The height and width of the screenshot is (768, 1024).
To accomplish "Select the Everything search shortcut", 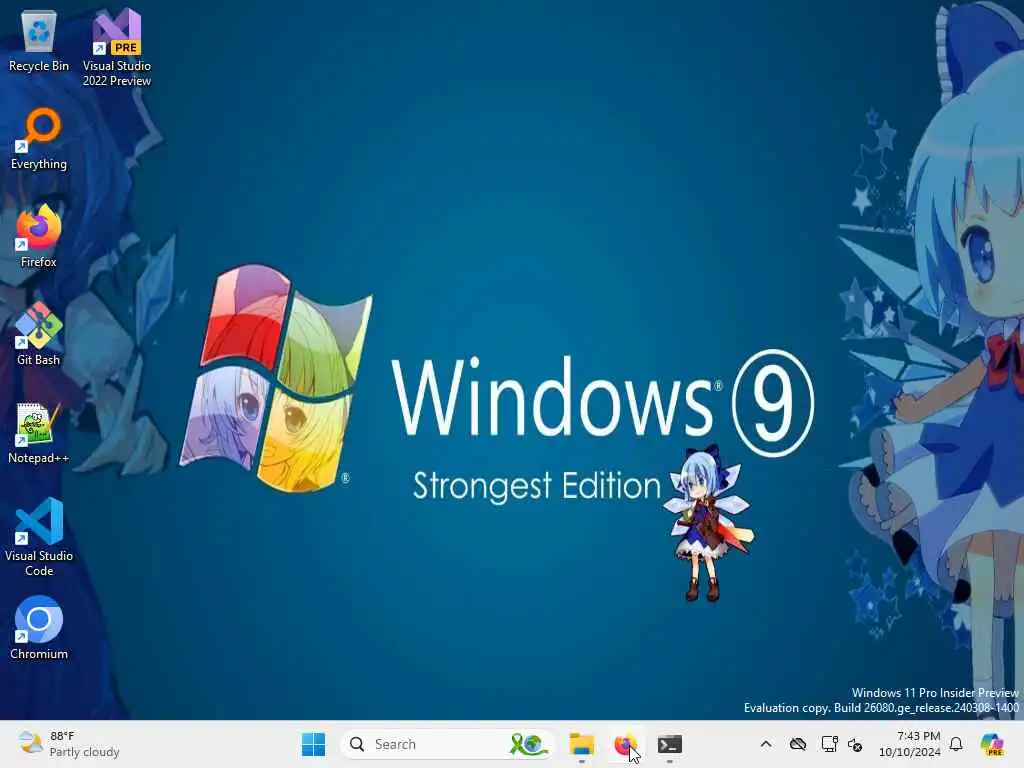I will (39, 139).
